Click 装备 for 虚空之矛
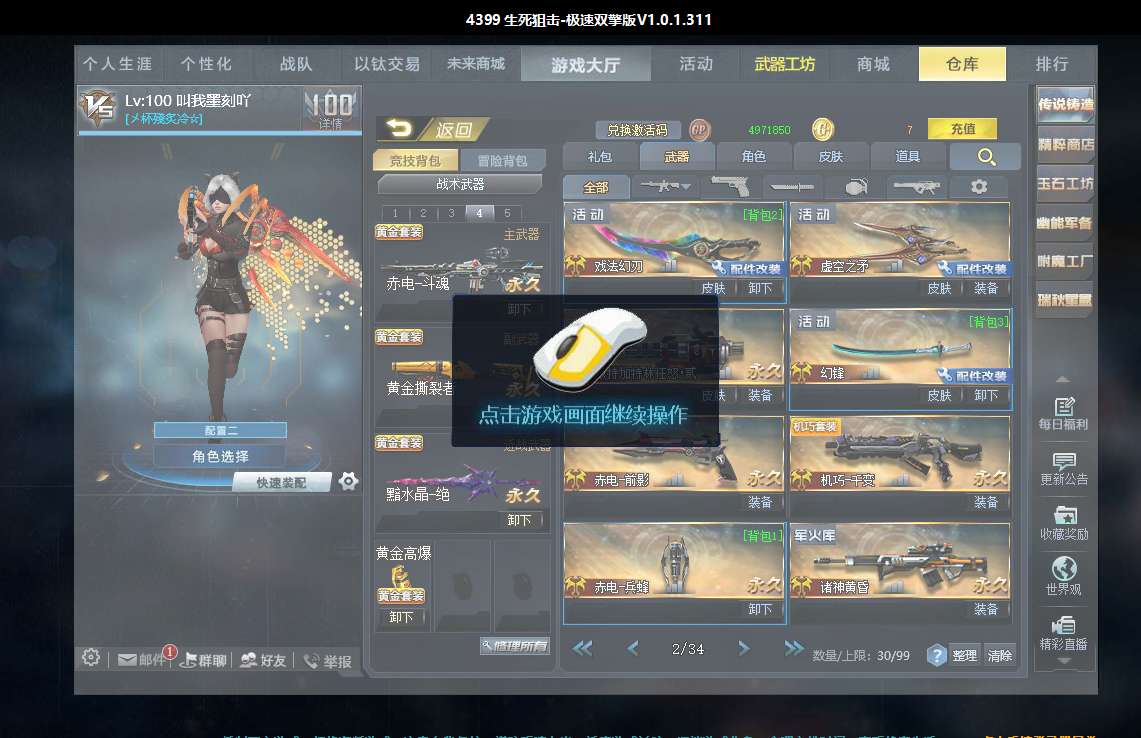 (x=986, y=288)
